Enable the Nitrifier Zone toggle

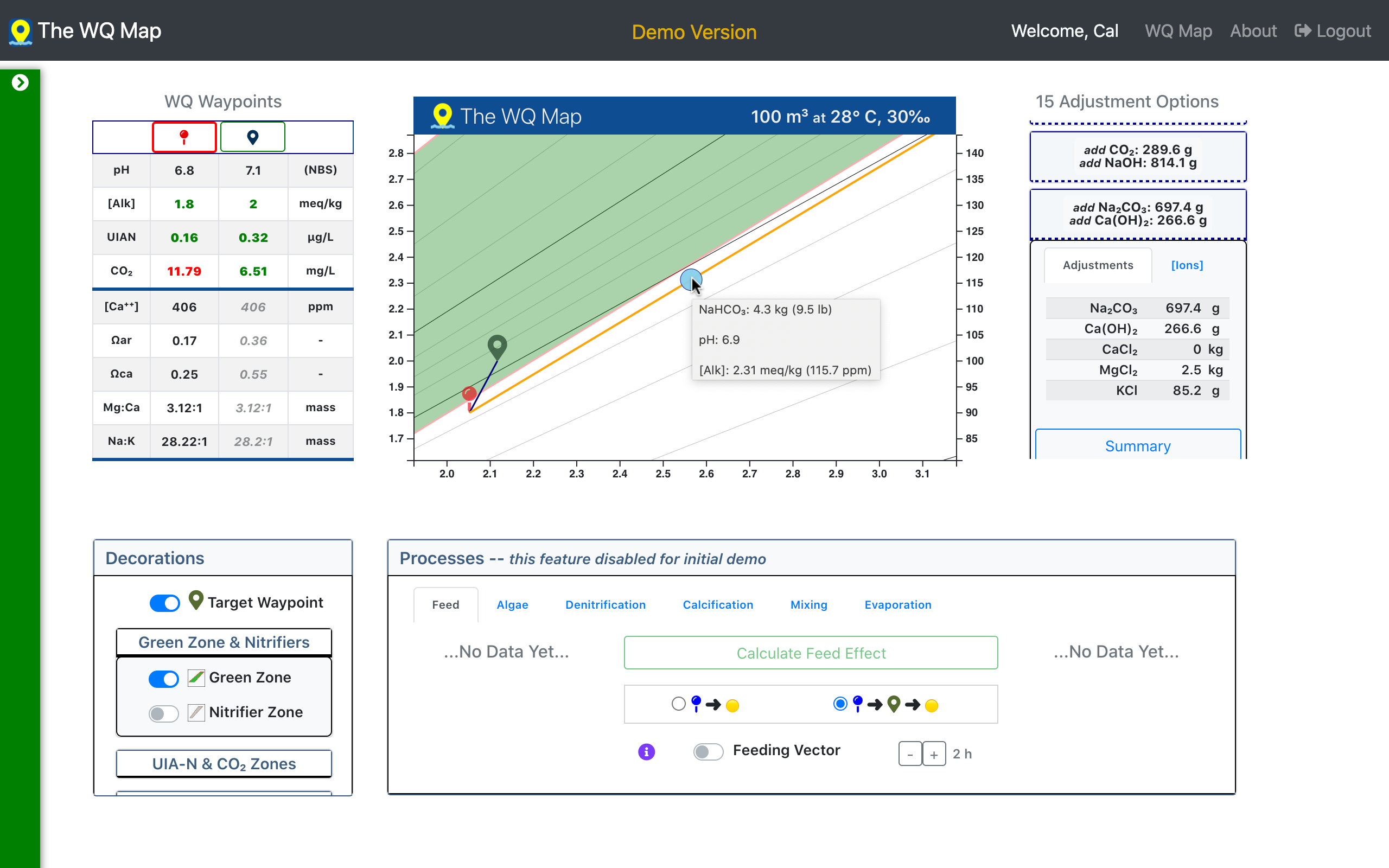163,713
